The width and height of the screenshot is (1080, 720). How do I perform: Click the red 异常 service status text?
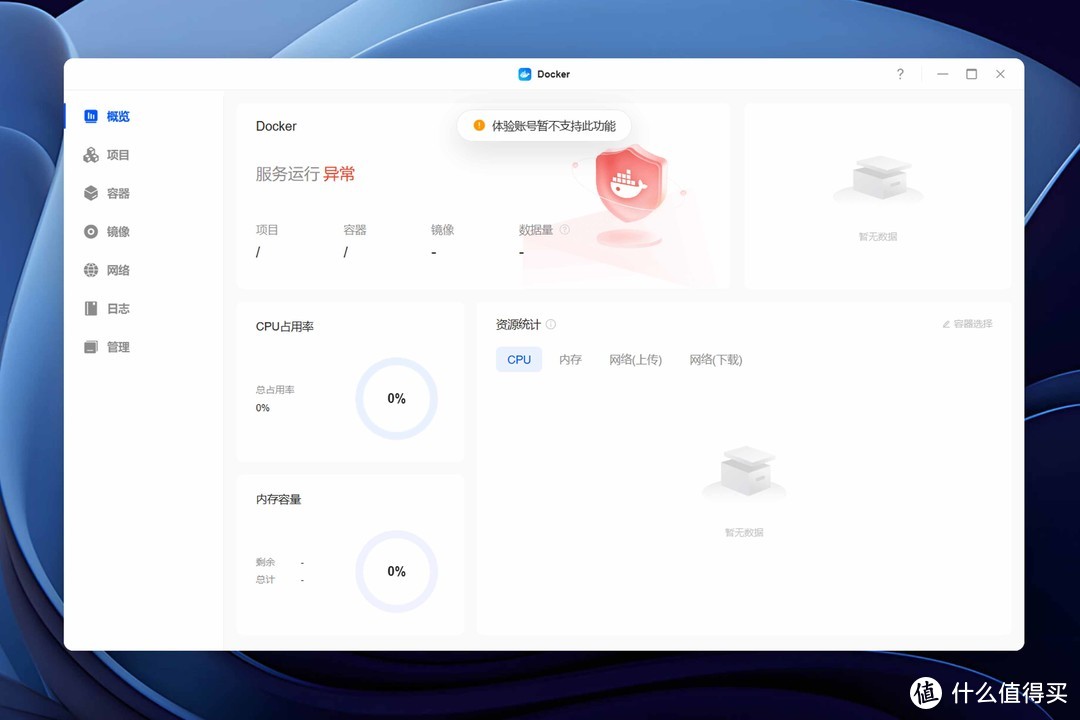pyautogui.click(x=339, y=173)
